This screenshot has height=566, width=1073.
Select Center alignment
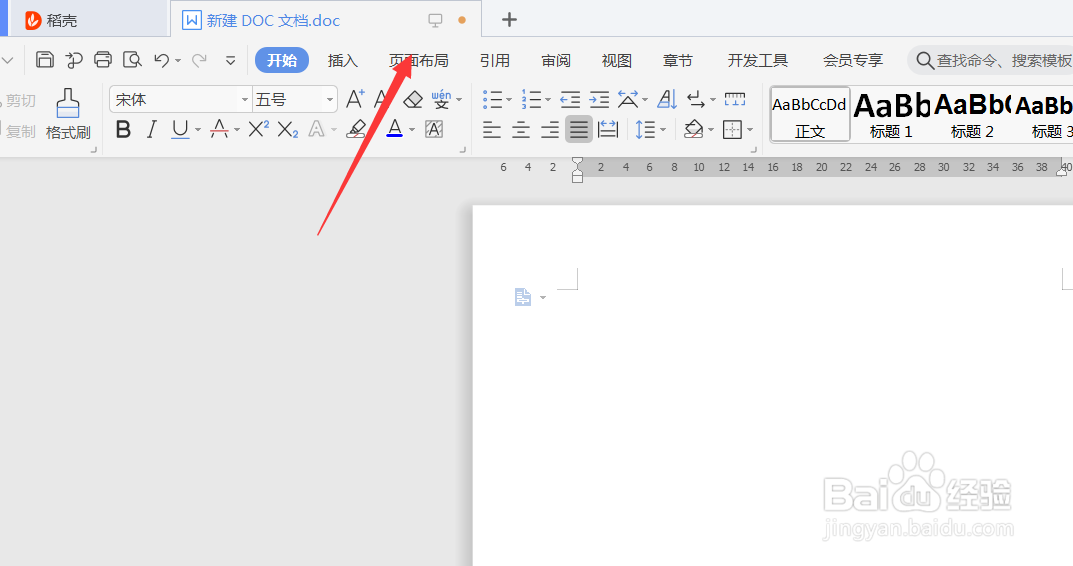coord(521,129)
